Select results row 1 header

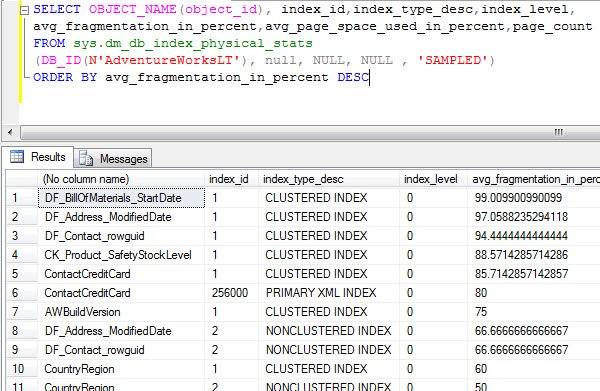click(22, 198)
